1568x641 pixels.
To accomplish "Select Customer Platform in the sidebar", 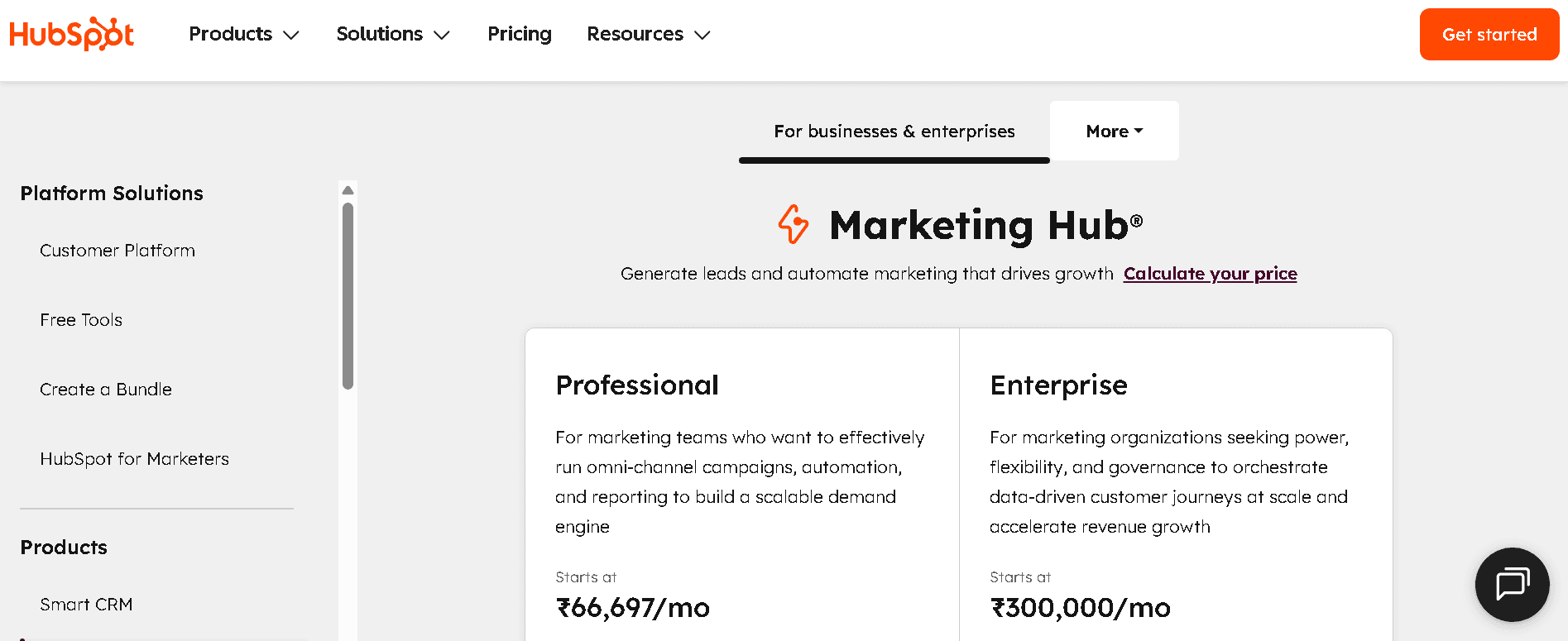I will pyautogui.click(x=117, y=250).
